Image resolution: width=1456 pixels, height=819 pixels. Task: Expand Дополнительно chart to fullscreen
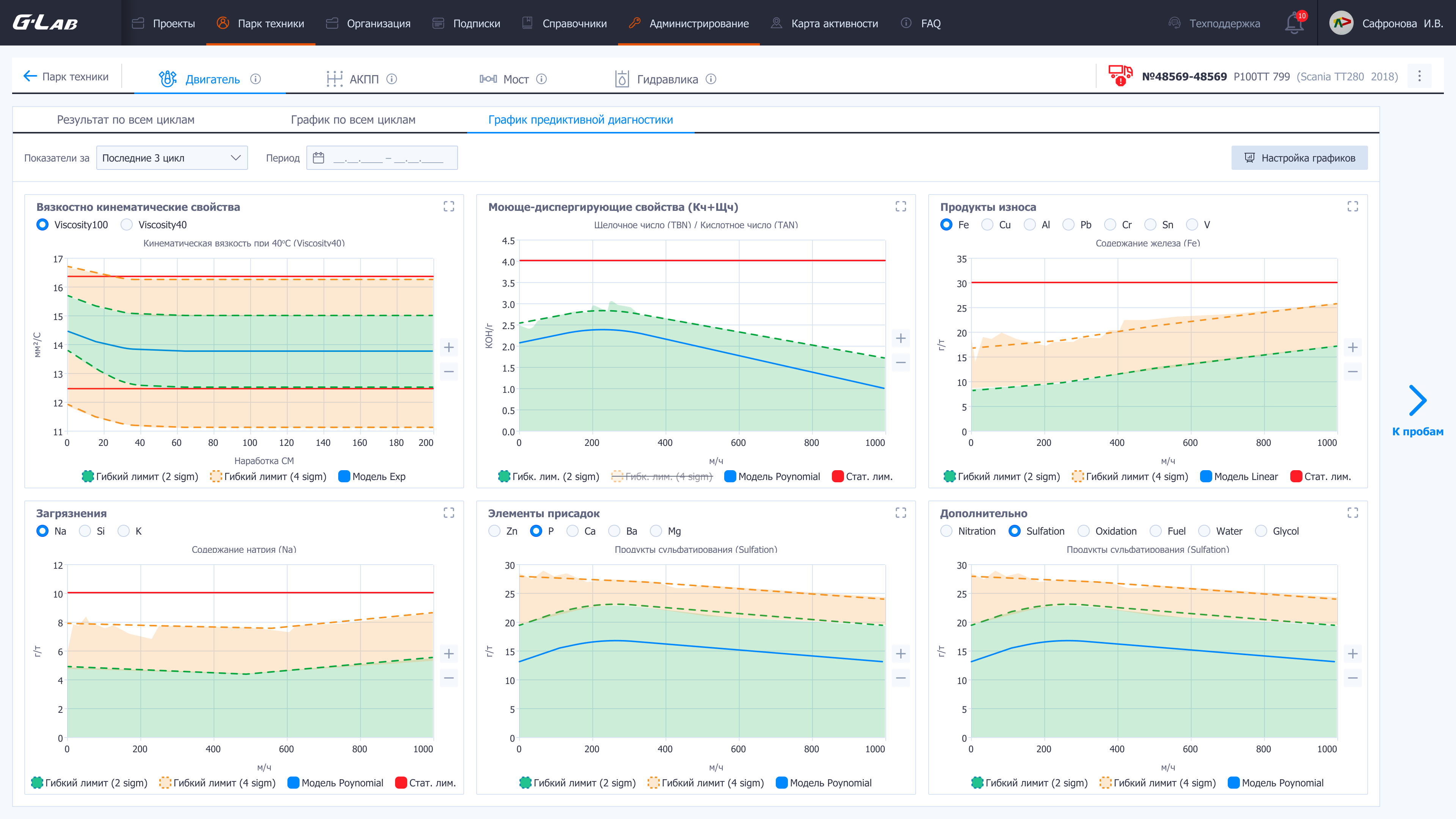click(1352, 513)
